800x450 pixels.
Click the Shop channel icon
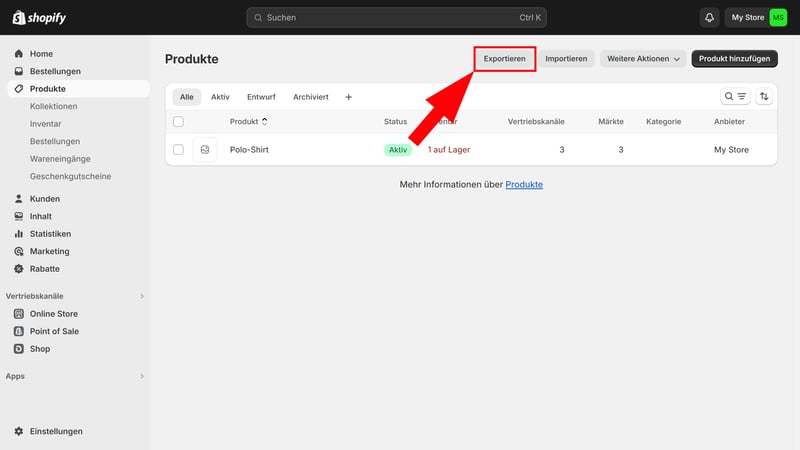[19, 349]
